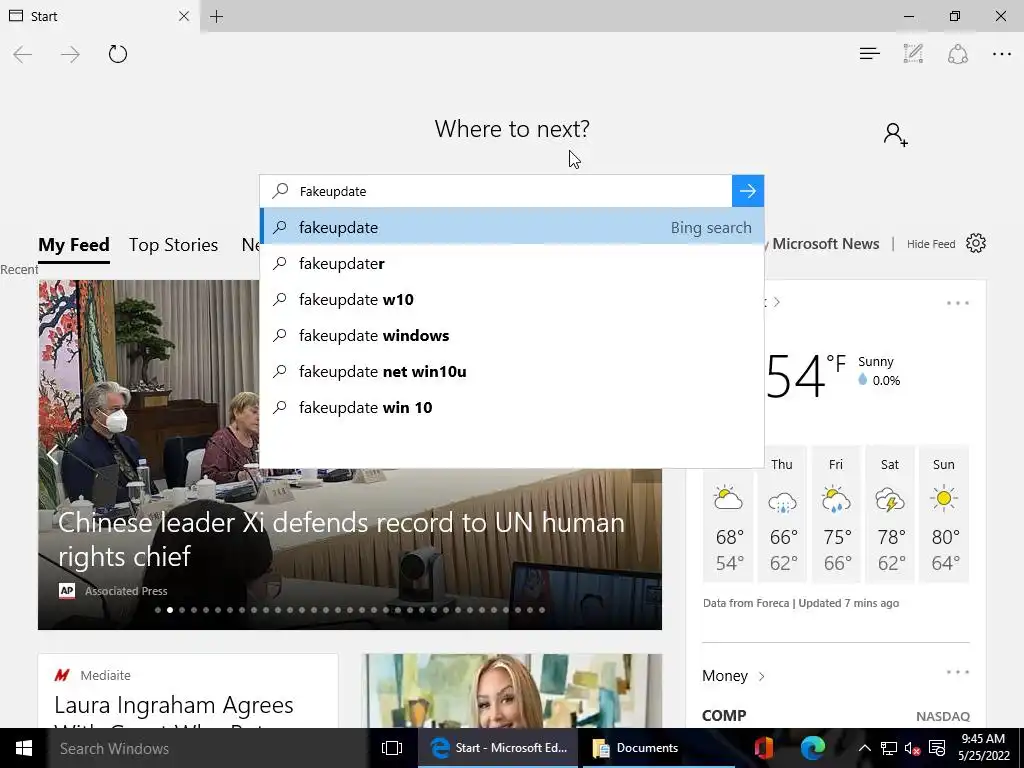1024x768 pixels.
Task: Open the weather card ellipsis menu
Action: click(957, 302)
